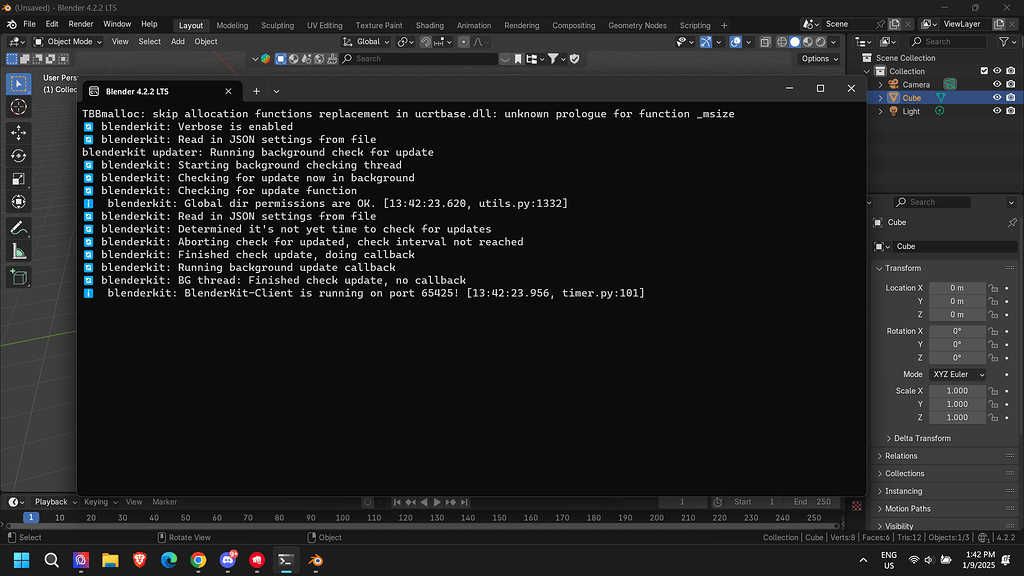Open XYZ Euler rotation mode dropdown
The height and width of the screenshot is (576, 1024).
[957, 375]
